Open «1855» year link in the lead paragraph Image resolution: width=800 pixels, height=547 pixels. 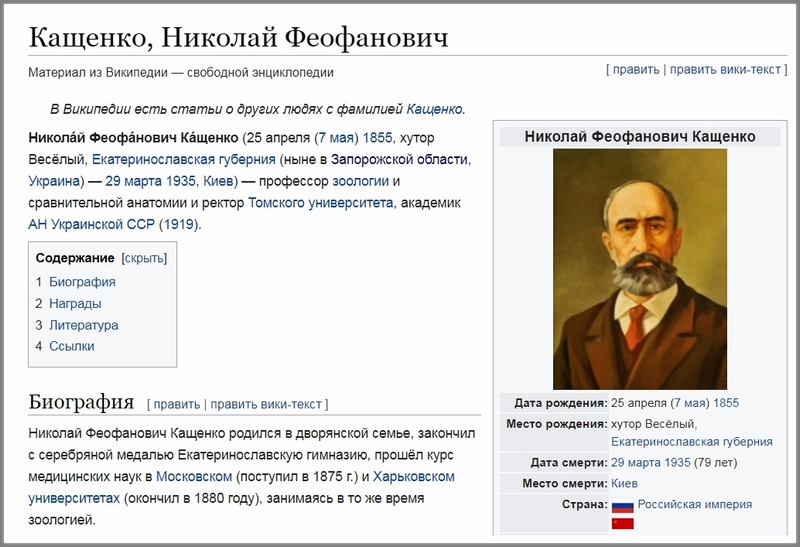(x=378, y=138)
